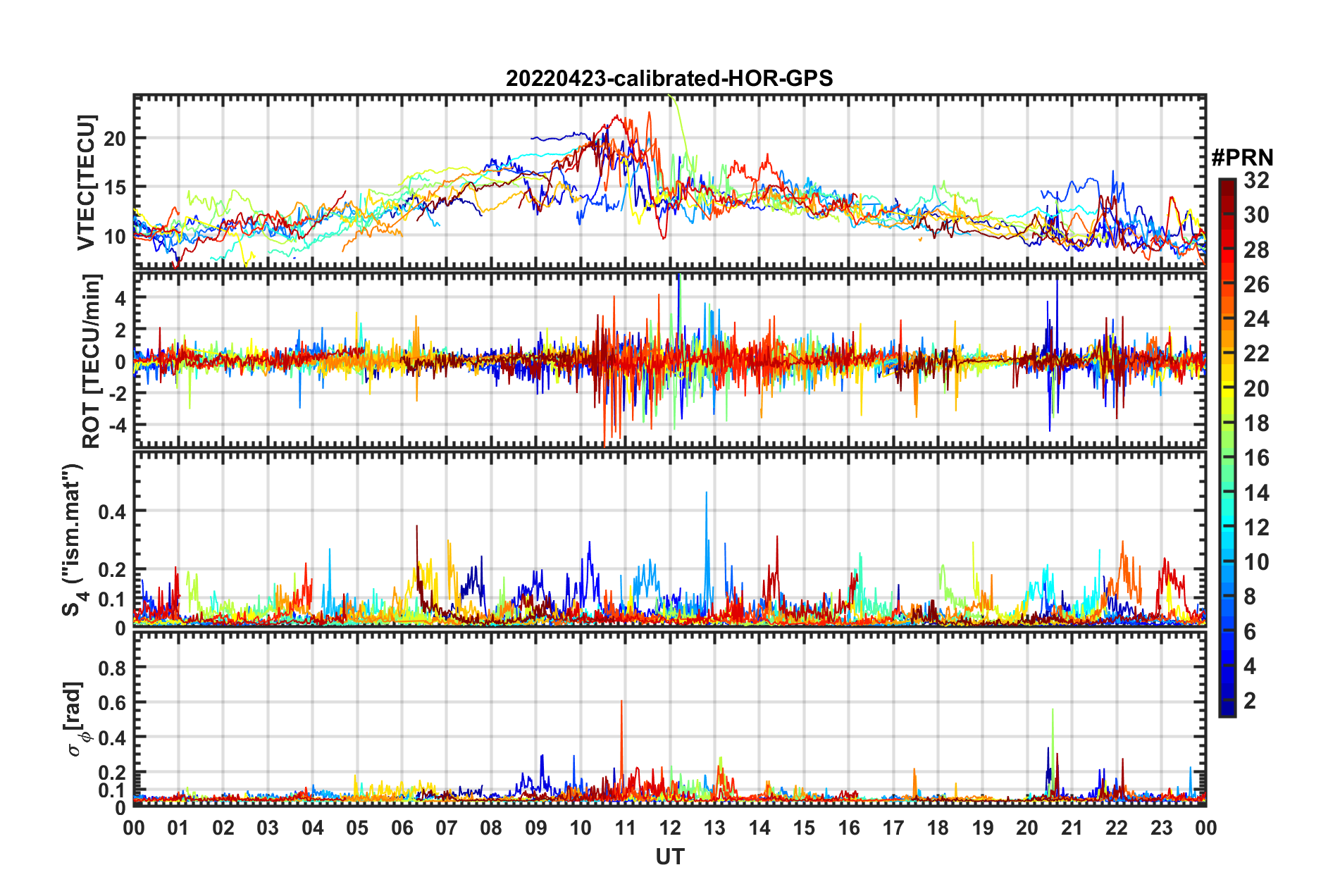Click the green middle of the PRN colorbar
This screenshot has width=1340, height=896.
pos(1227,449)
